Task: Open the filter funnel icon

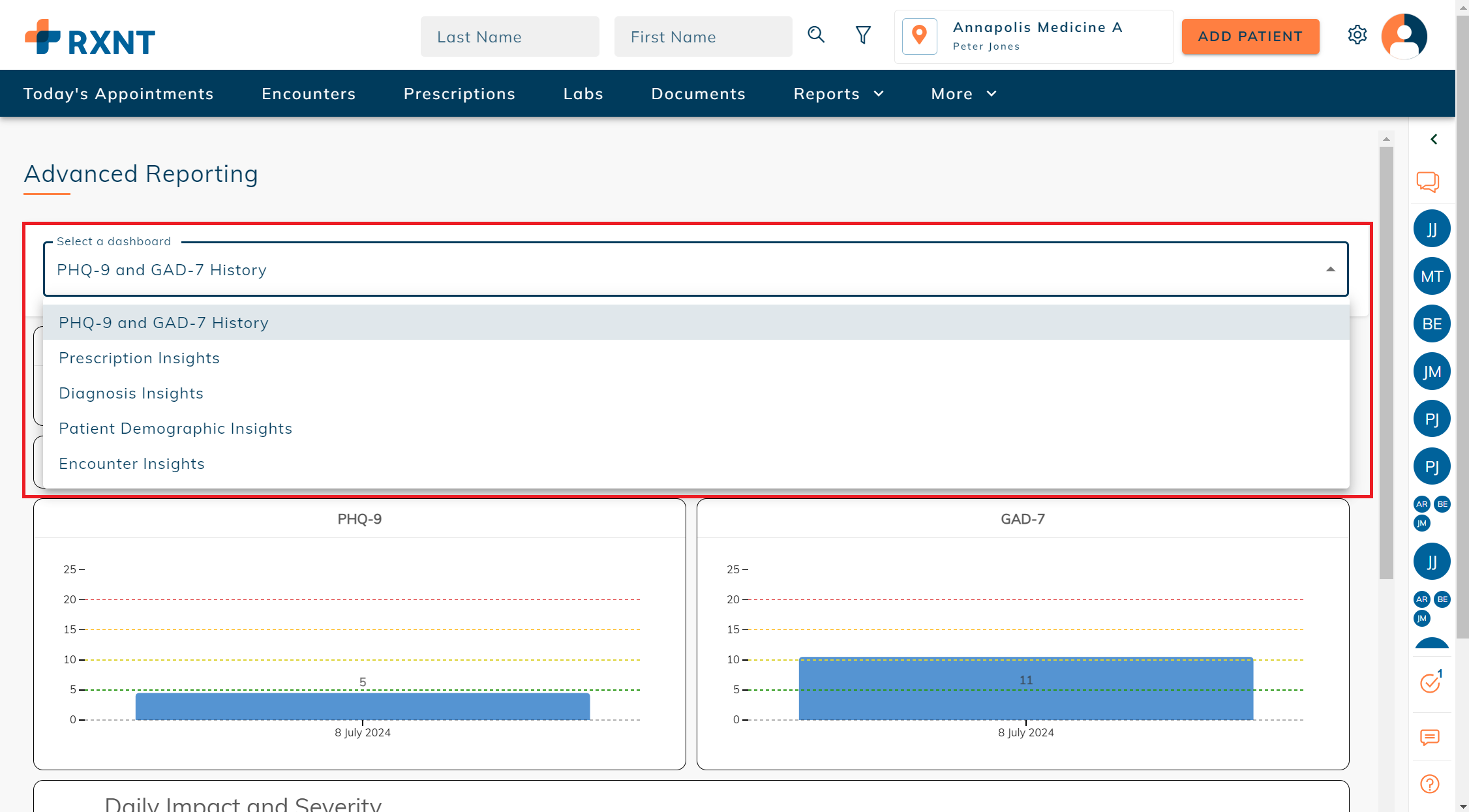Action: (863, 35)
